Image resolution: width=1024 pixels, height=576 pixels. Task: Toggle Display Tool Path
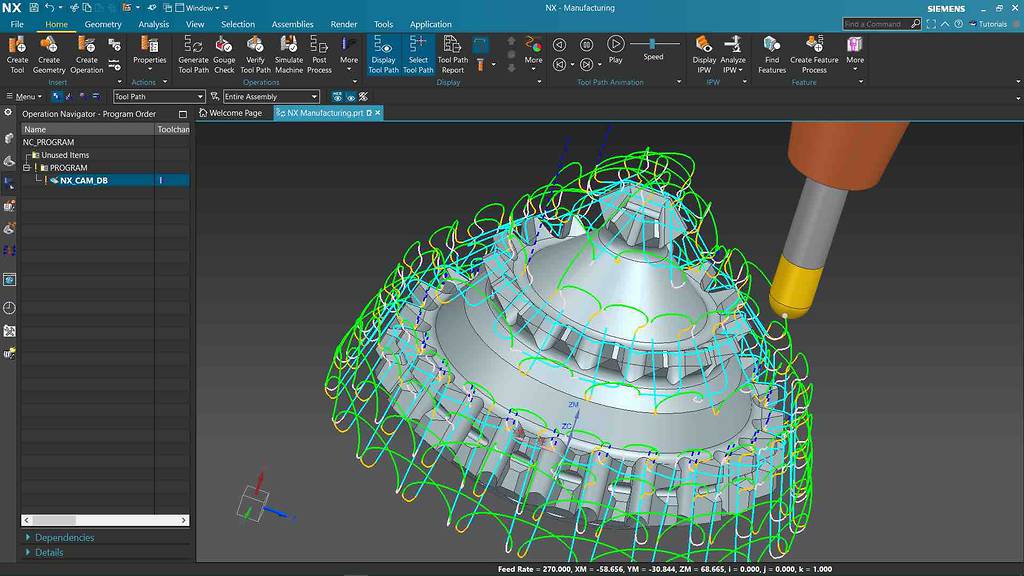[383, 55]
